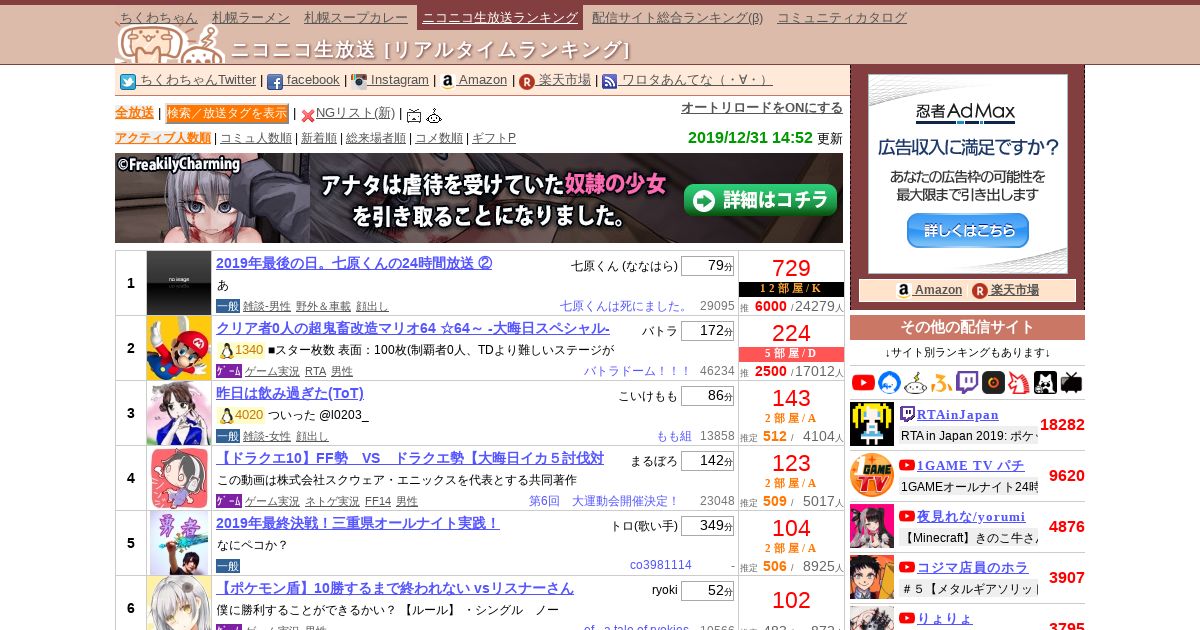Click the penguin icon beside 1340
Image resolution: width=1200 pixels, height=630 pixels.
[x=226, y=350]
